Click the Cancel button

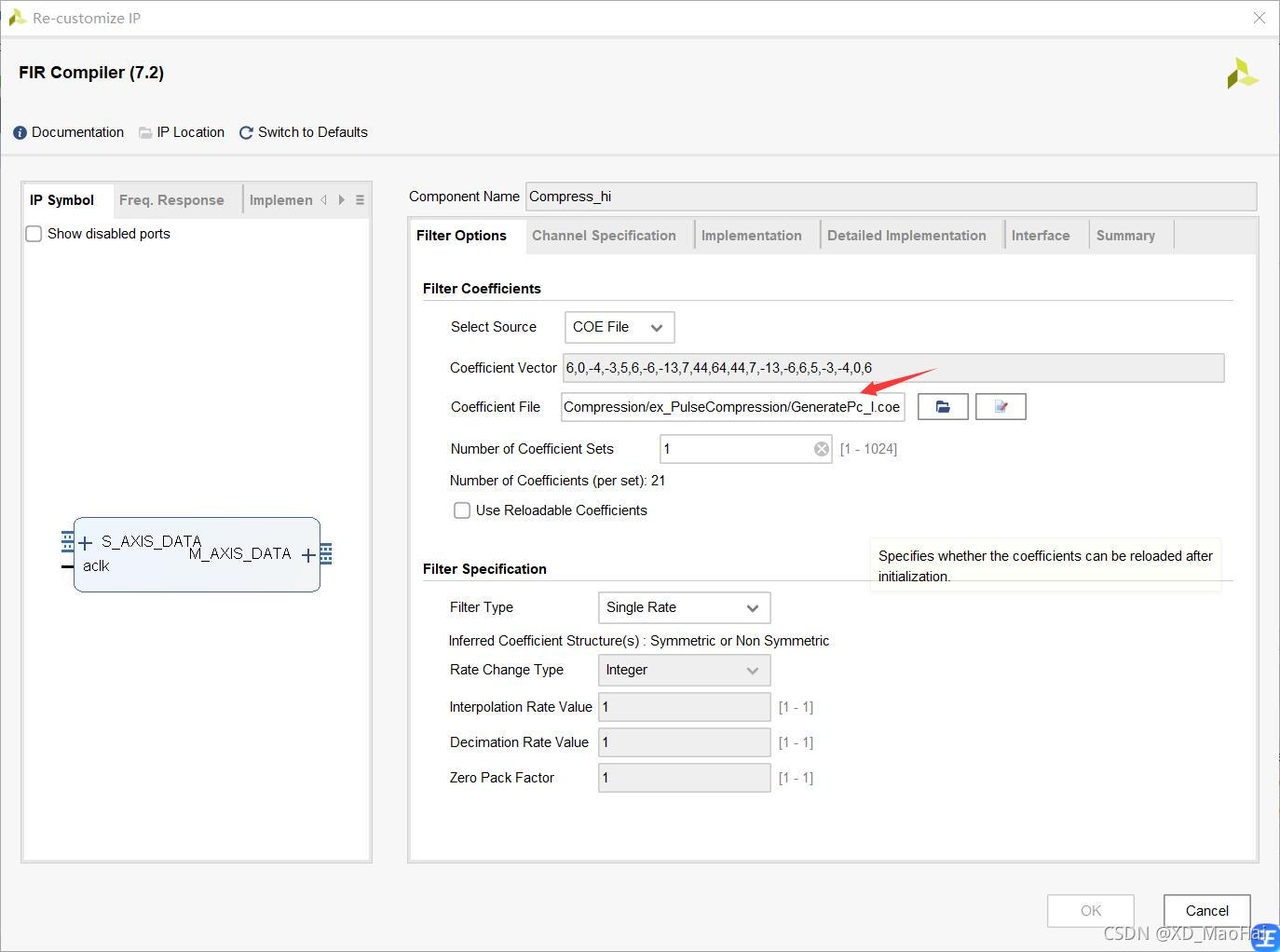pos(1207,911)
